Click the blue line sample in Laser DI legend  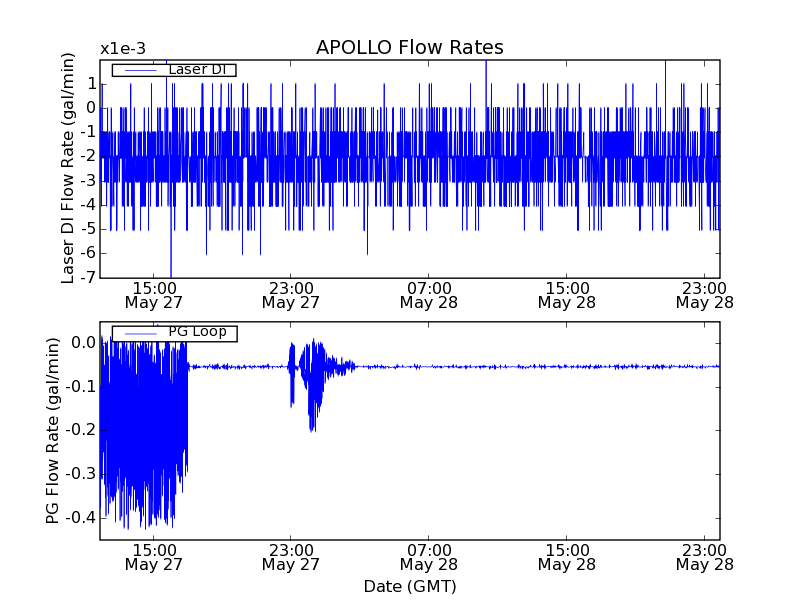139,70
